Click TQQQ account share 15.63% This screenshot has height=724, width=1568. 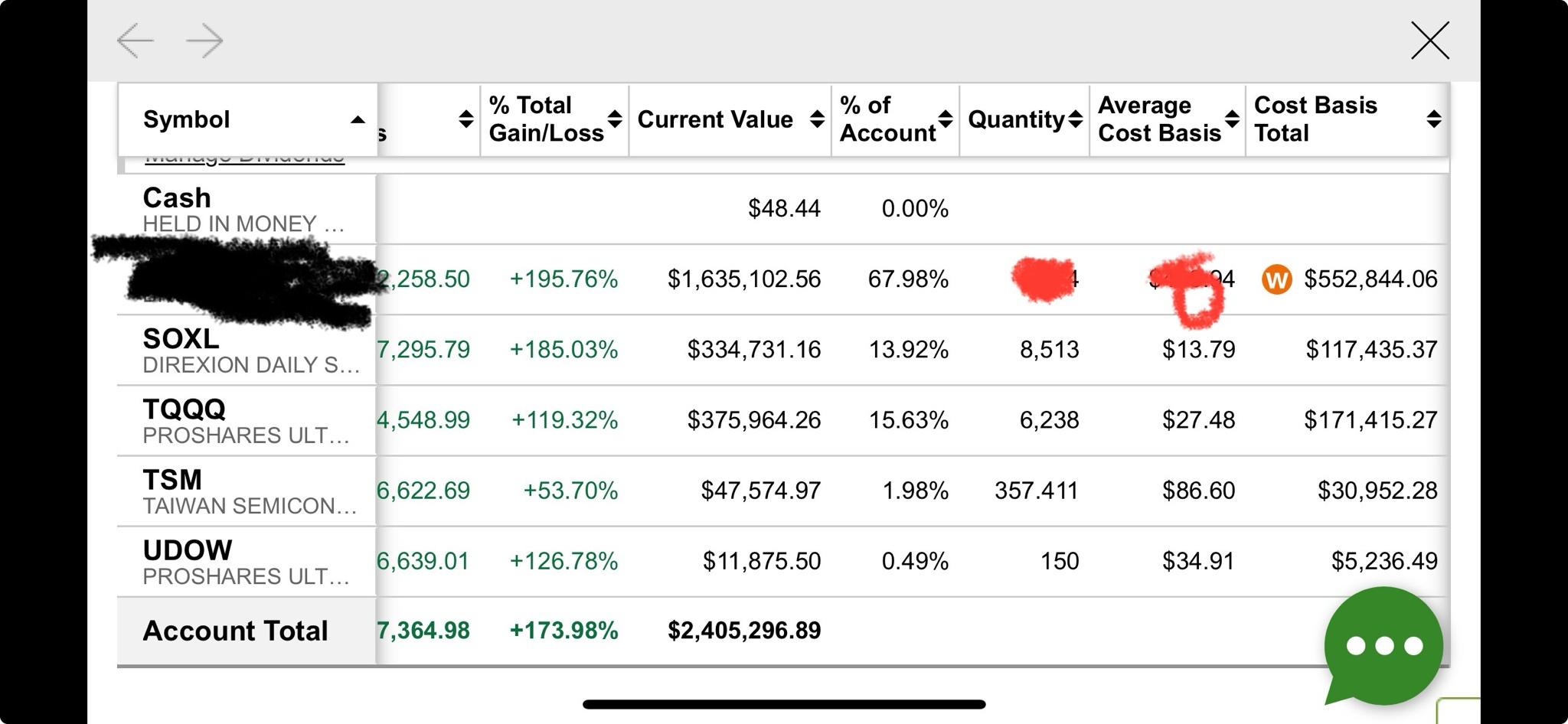point(908,420)
